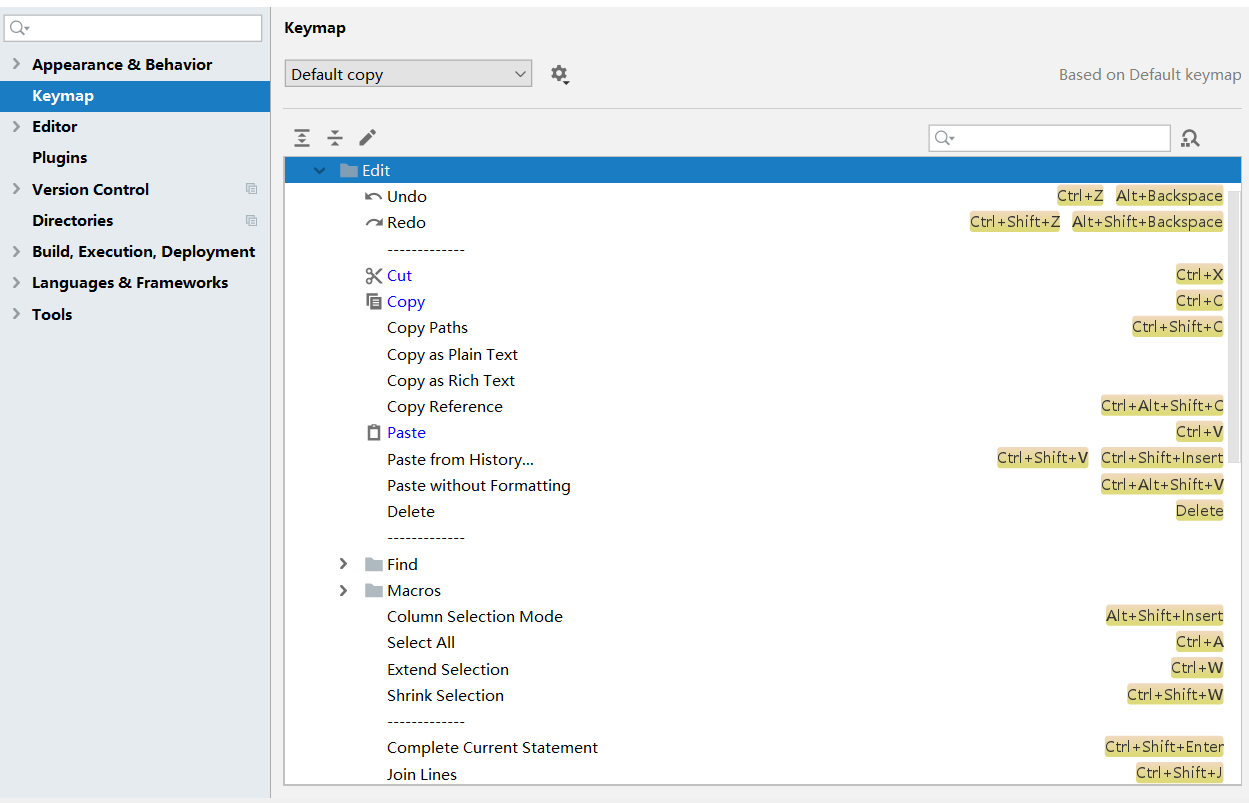Expand the Macros folder
1249x803 pixels.
coord(344,590)
